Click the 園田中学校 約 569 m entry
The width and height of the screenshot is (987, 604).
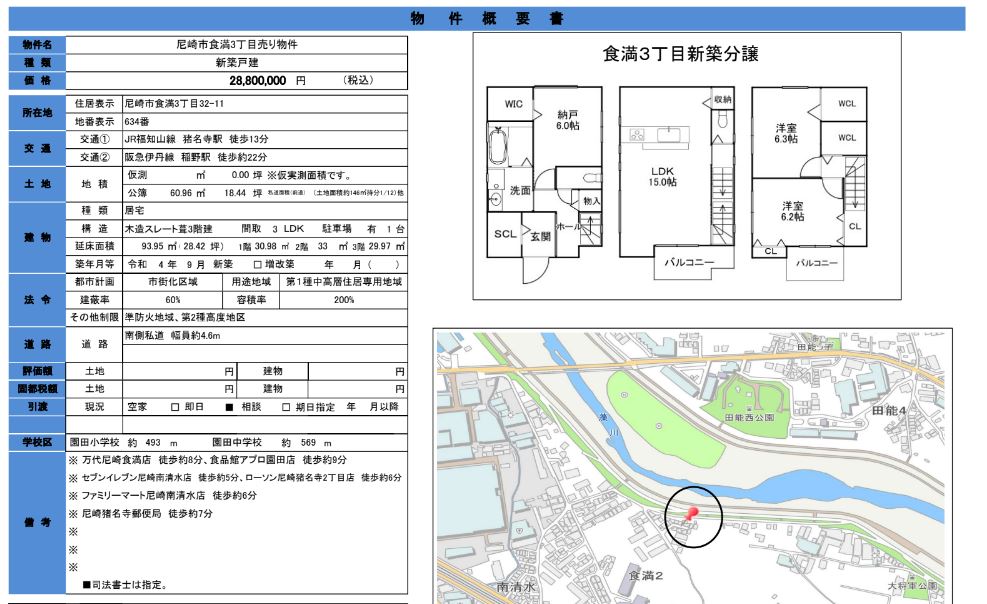tap(272, 443)
